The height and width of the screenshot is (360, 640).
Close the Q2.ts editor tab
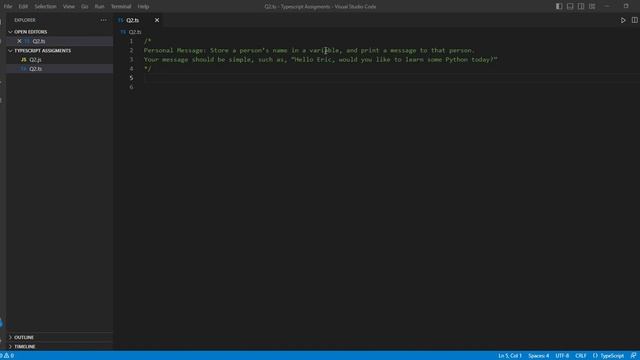pos(157,20)
